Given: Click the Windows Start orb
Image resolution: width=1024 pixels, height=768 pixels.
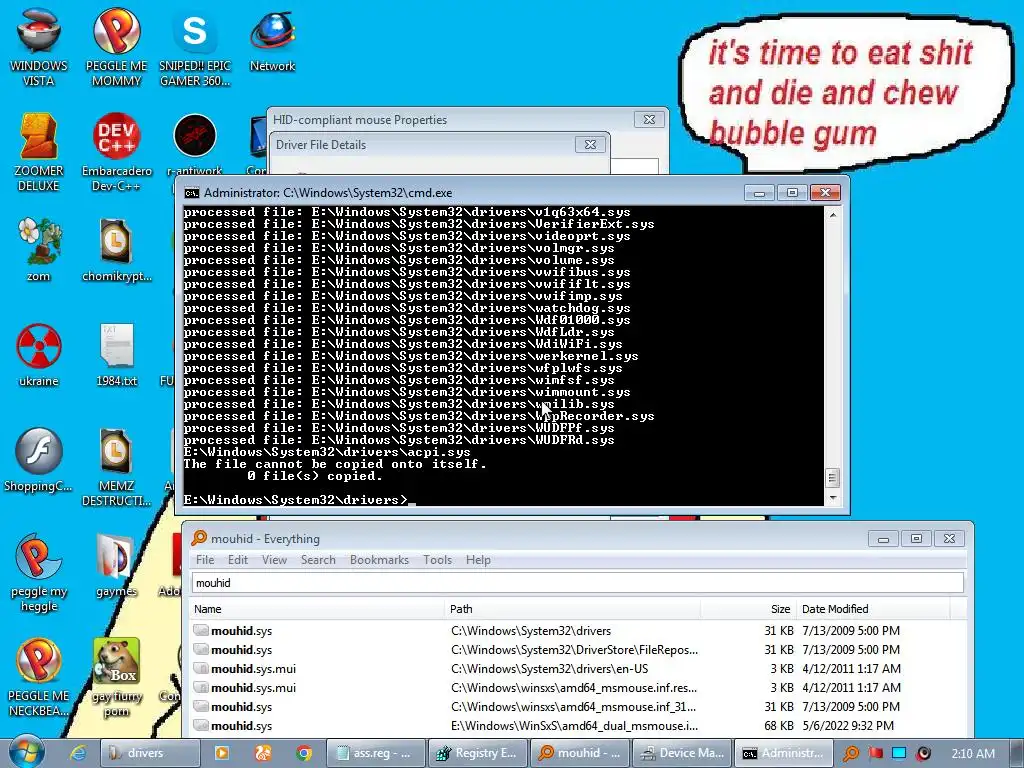Looking at the screenshot, I should point(26,752).
